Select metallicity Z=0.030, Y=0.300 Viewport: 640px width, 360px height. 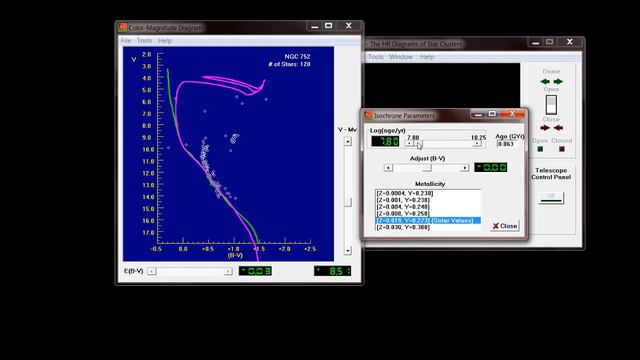pyautogui.click(x=427, y=227)
